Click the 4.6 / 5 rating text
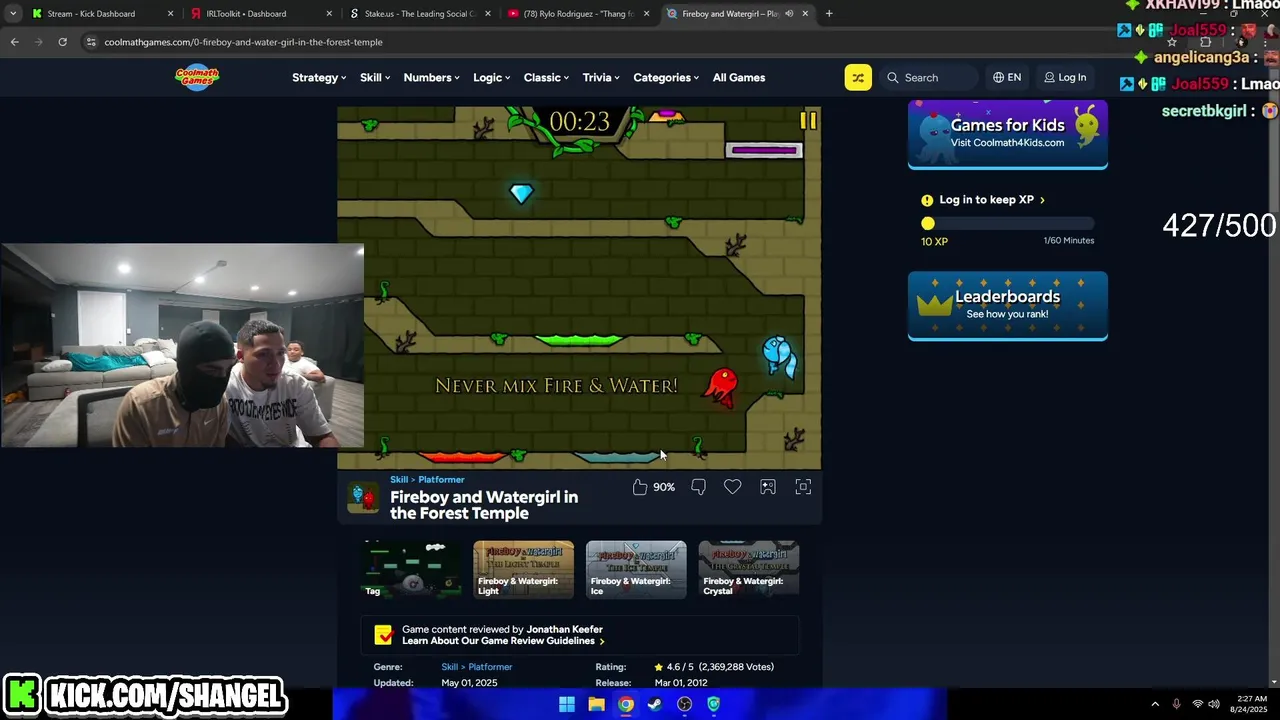 [680, 667]
